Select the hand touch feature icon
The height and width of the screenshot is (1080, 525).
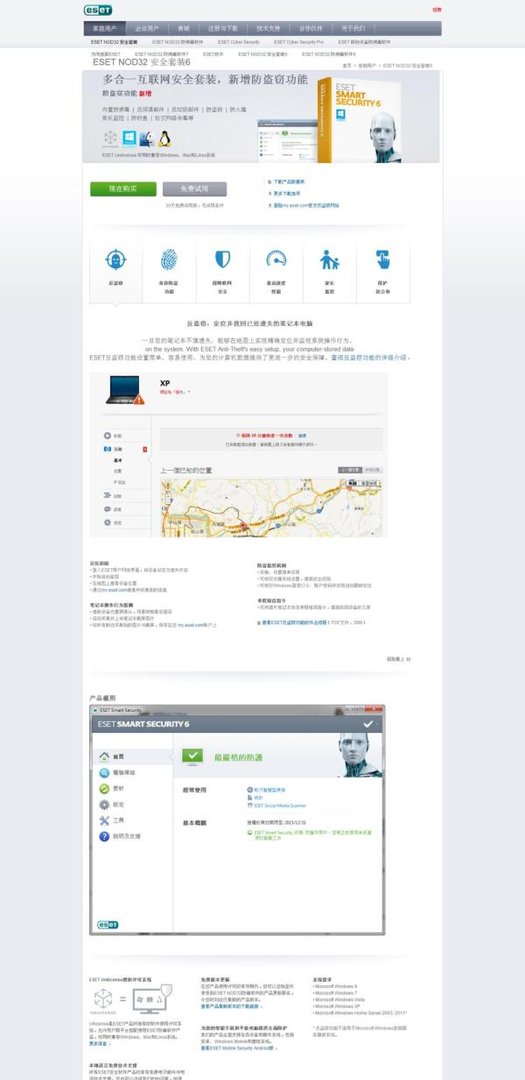(382, 259)
